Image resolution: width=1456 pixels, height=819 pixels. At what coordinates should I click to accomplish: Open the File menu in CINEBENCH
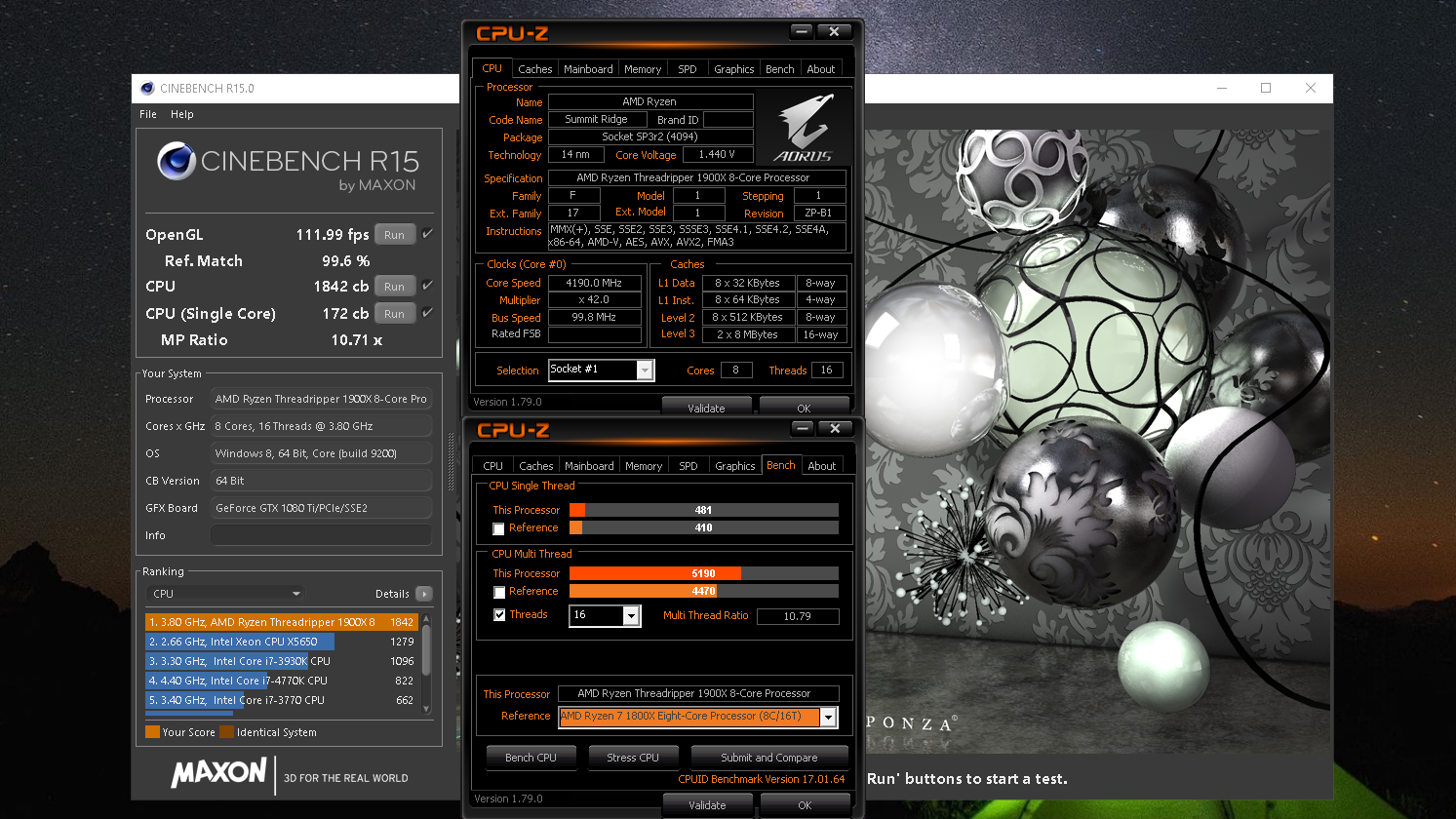tap(148, 114)
